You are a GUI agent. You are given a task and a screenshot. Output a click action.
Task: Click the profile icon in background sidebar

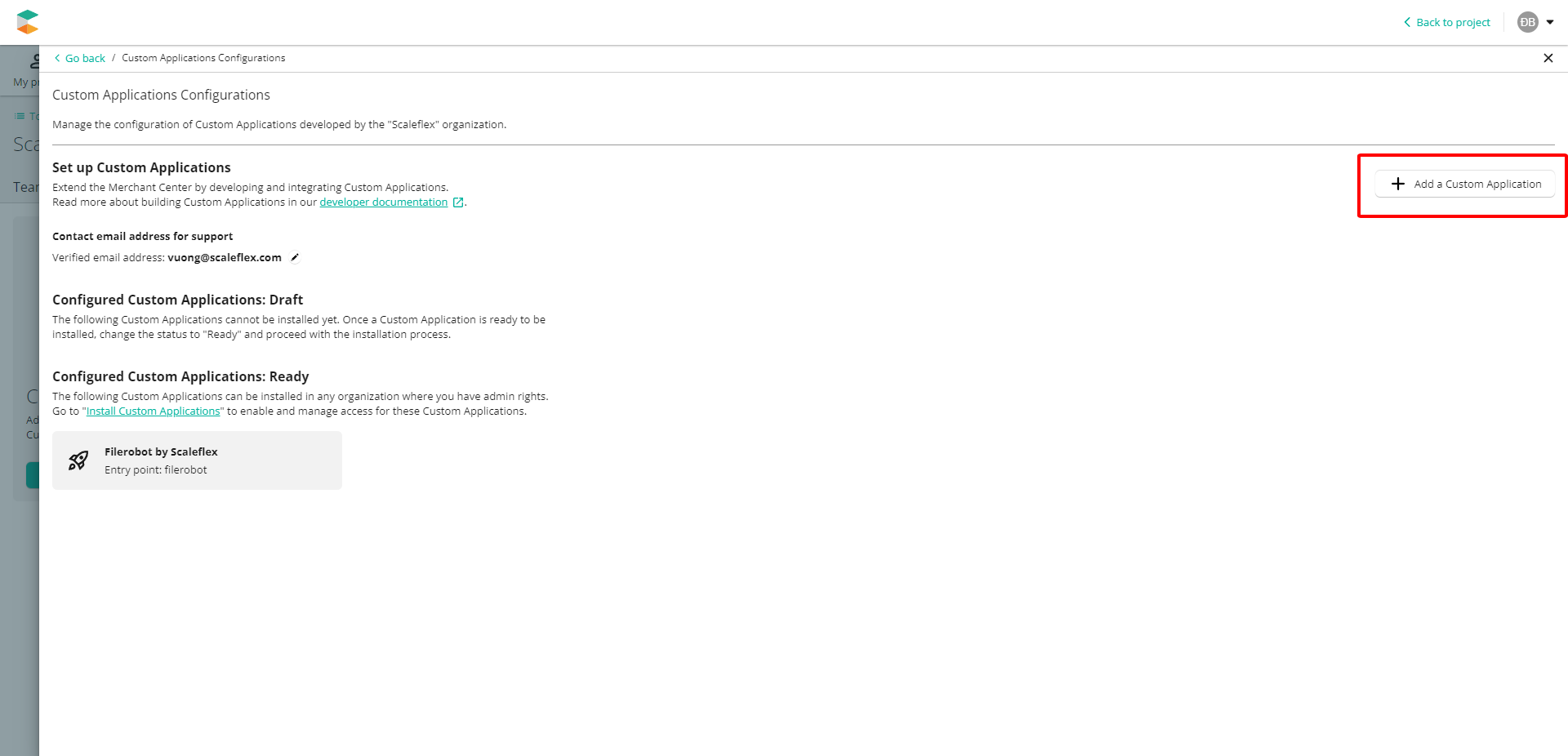click(x=35, y=60)
